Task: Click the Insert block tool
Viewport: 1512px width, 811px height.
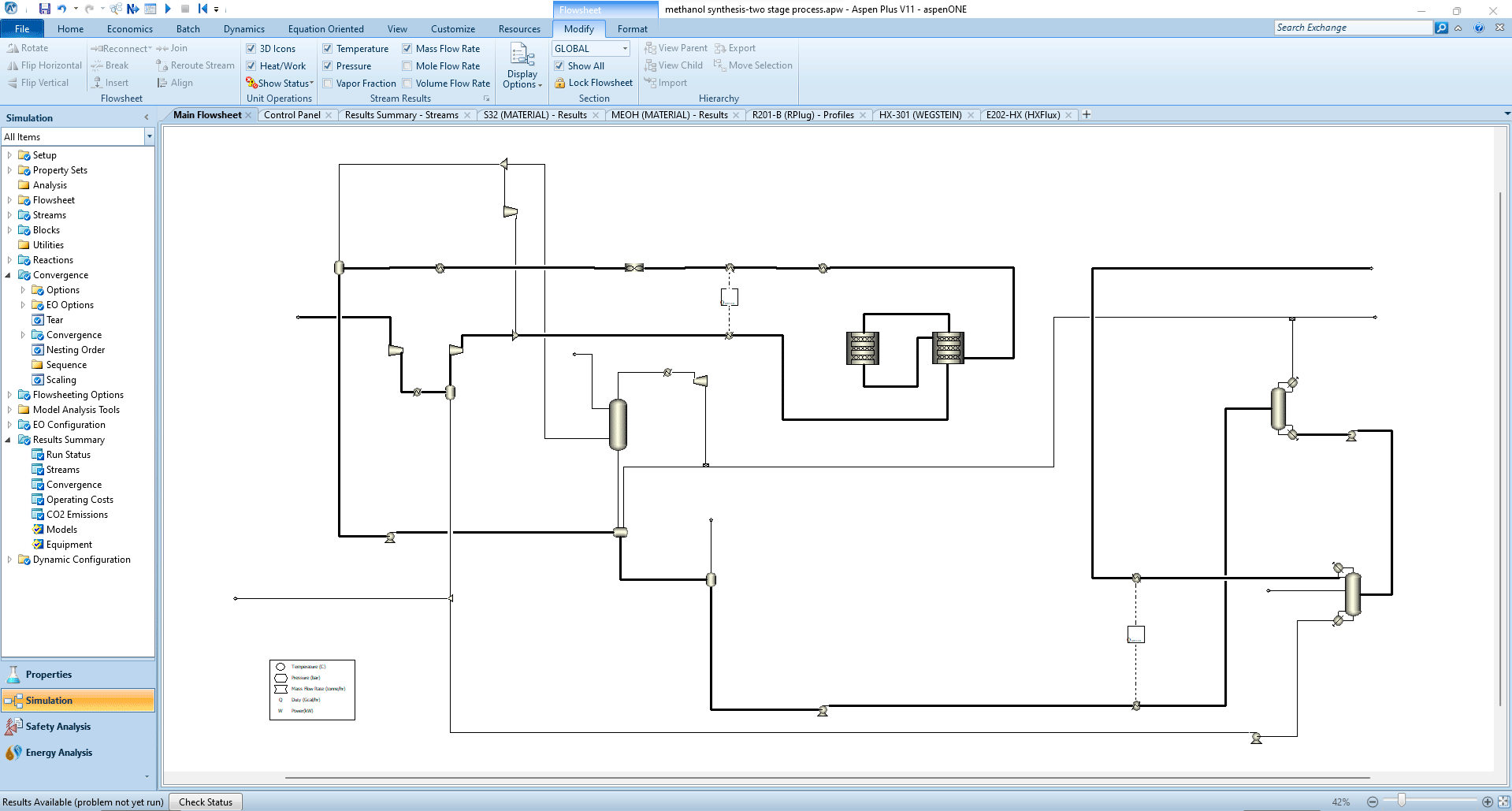Action: [x=109, y=83]
